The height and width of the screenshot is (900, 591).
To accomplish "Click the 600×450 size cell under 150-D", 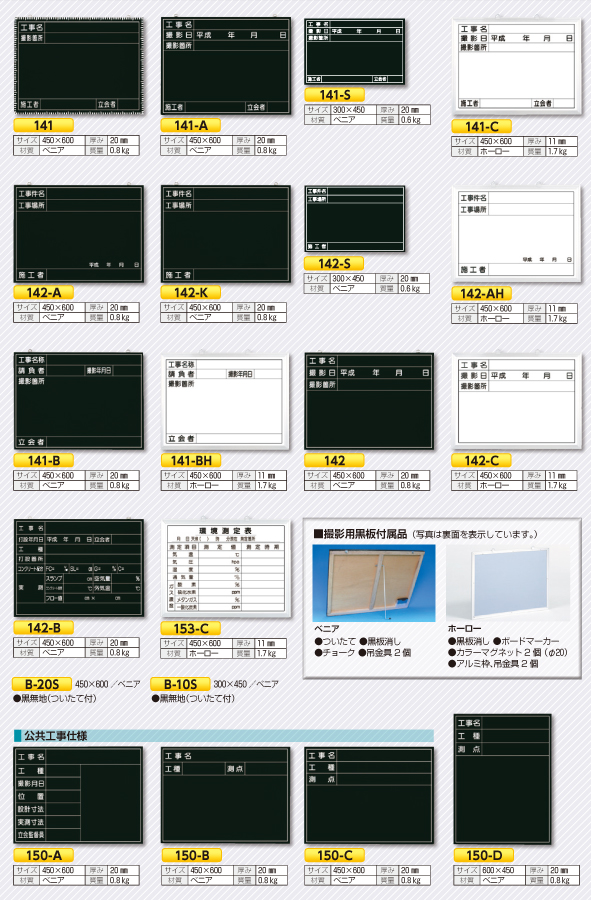I will 503,871.
